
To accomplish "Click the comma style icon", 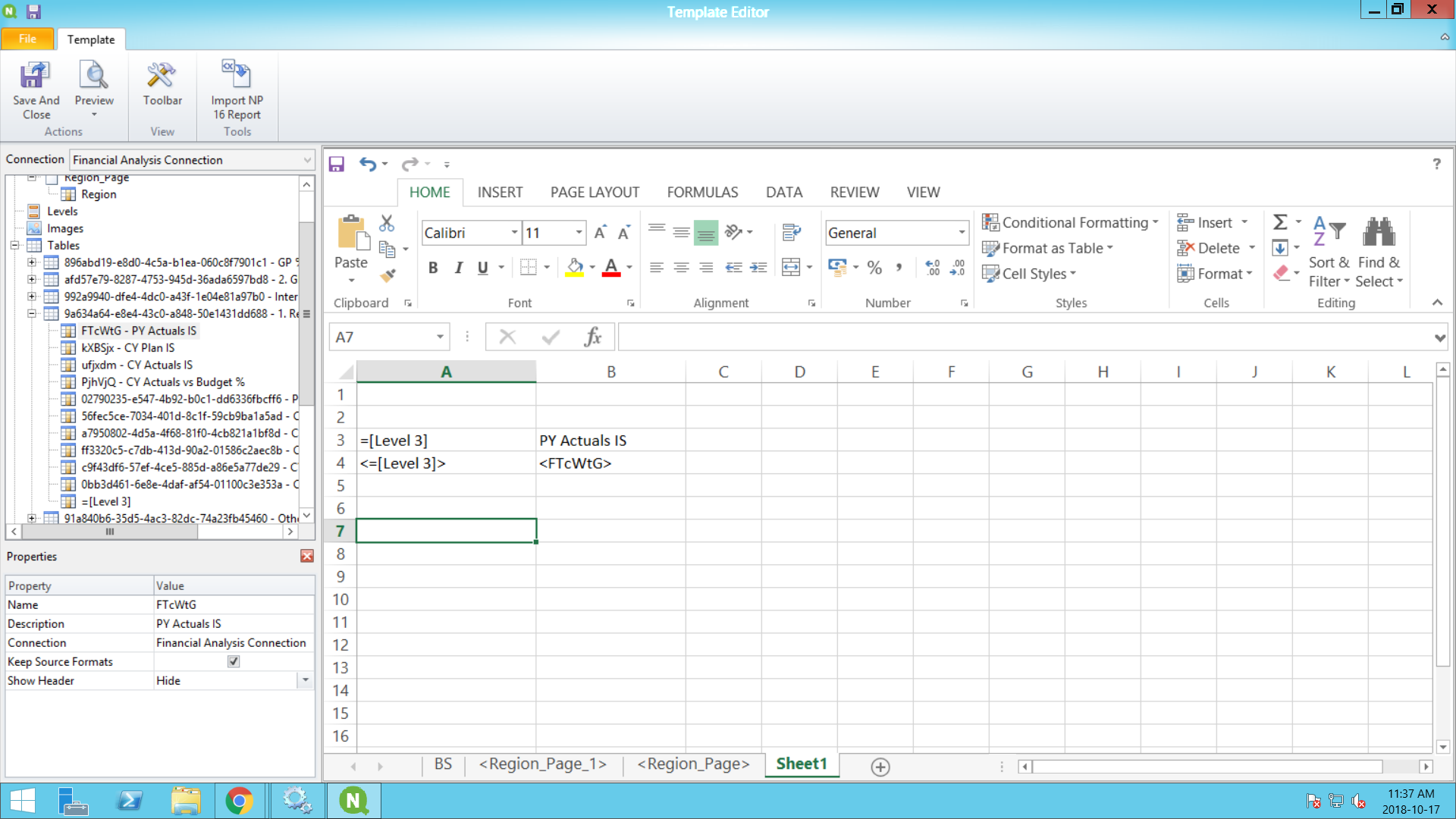I will (899, 267).
